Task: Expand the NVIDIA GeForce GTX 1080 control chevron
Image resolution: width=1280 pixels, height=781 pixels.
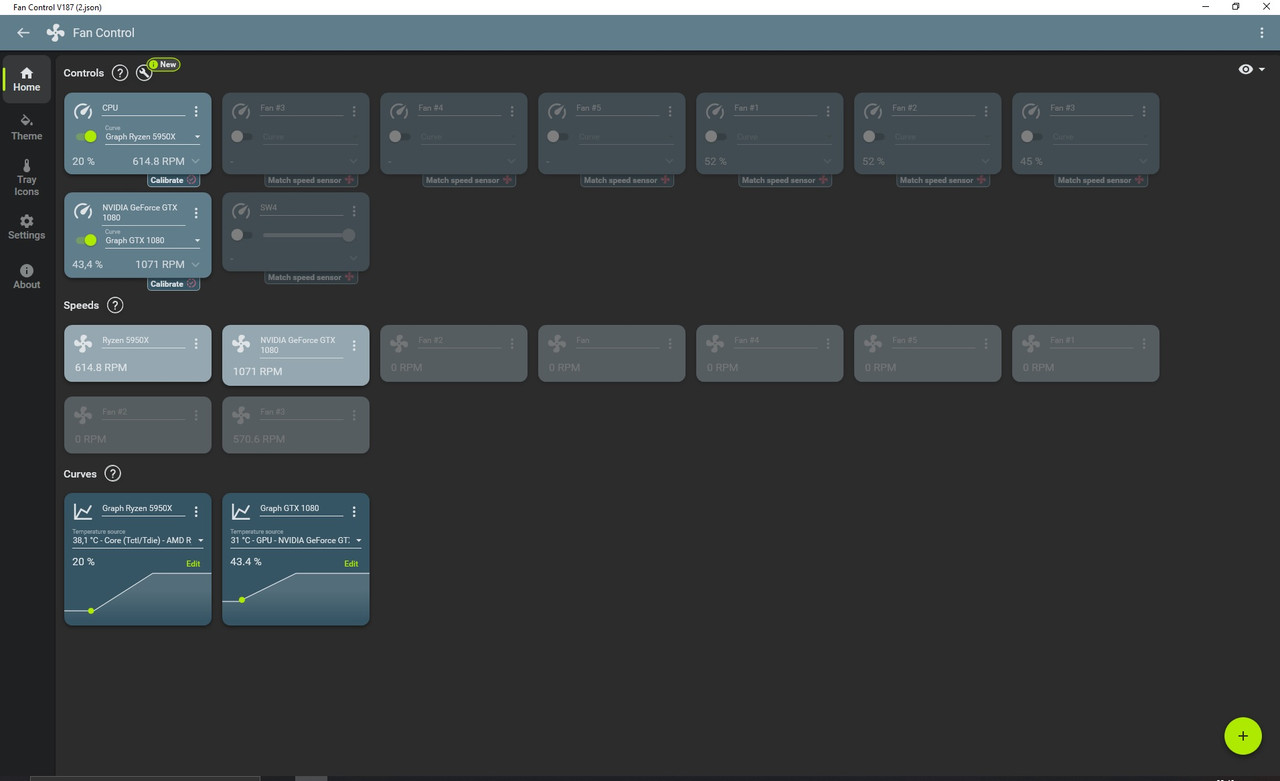Action: coord(196,264)
